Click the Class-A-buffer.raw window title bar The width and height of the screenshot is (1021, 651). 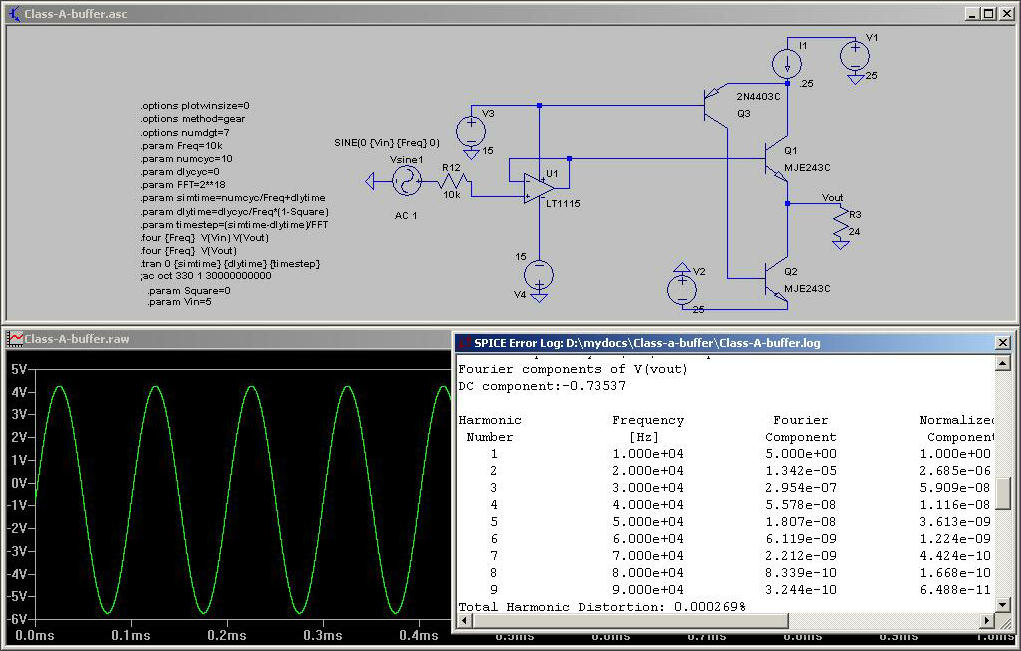point(228,339)
